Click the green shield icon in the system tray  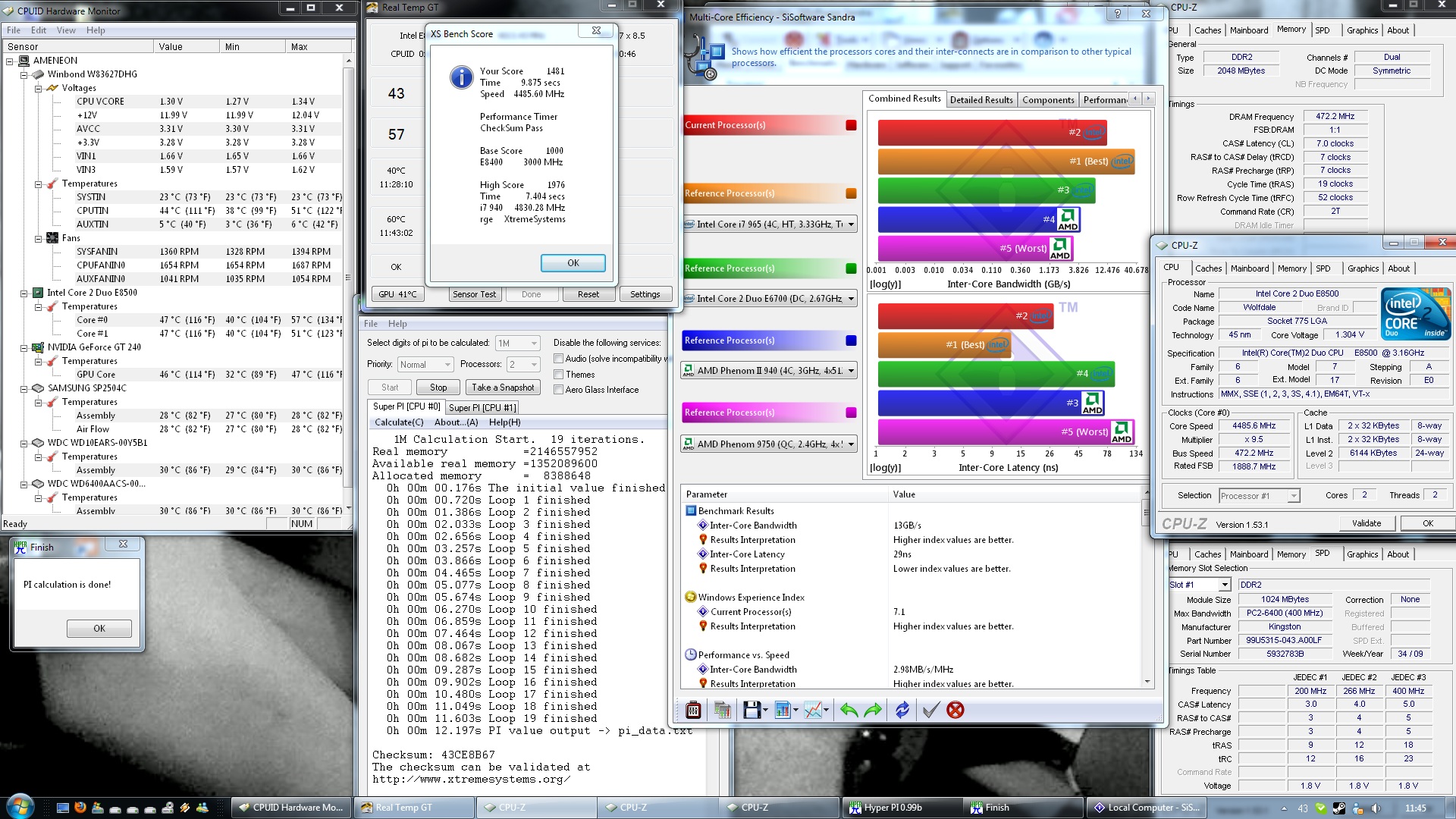(x=1321, y=808)
